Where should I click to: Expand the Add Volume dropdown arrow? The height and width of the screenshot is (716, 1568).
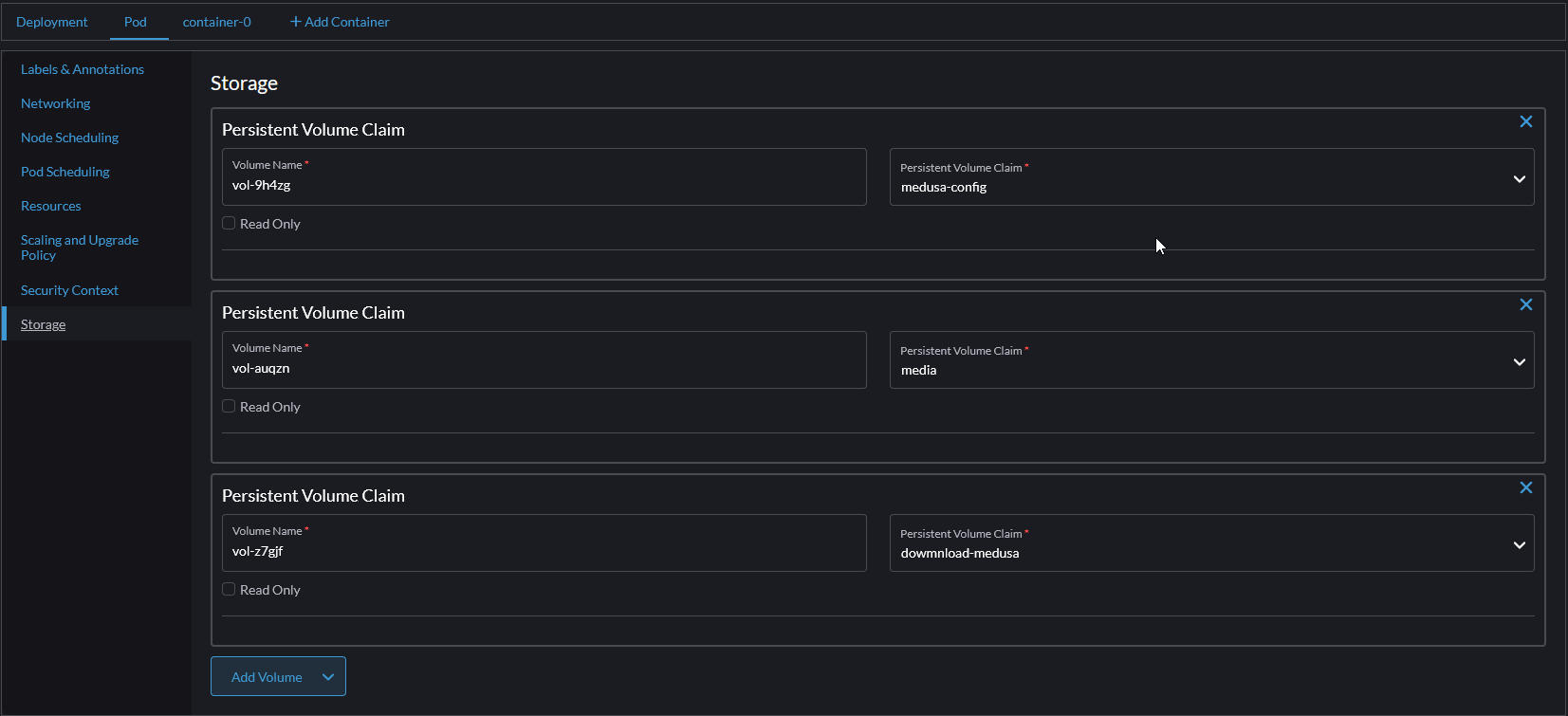(x=328, y=677)
